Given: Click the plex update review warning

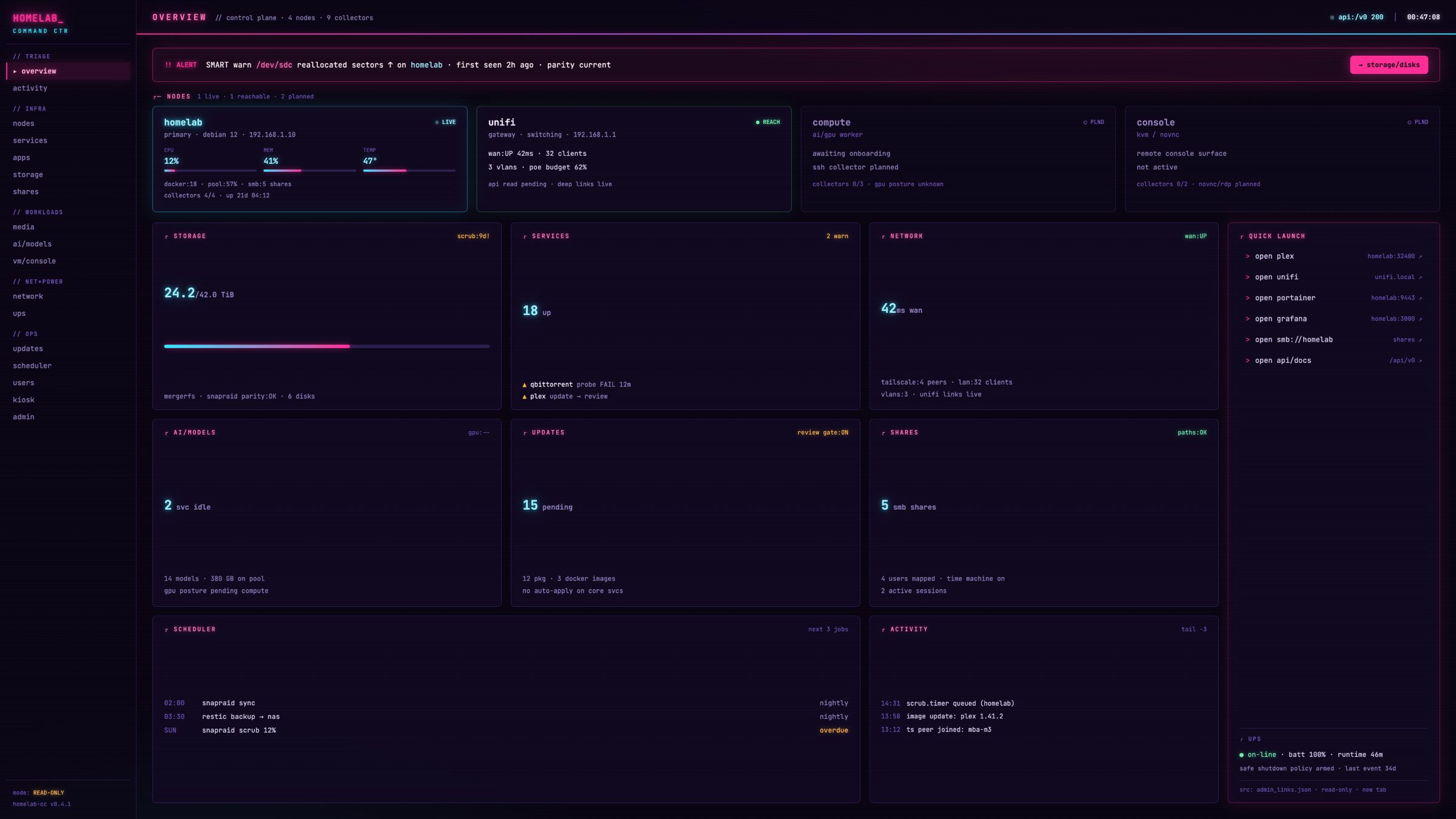Looking at the screenshot, I should pos(565,396).
